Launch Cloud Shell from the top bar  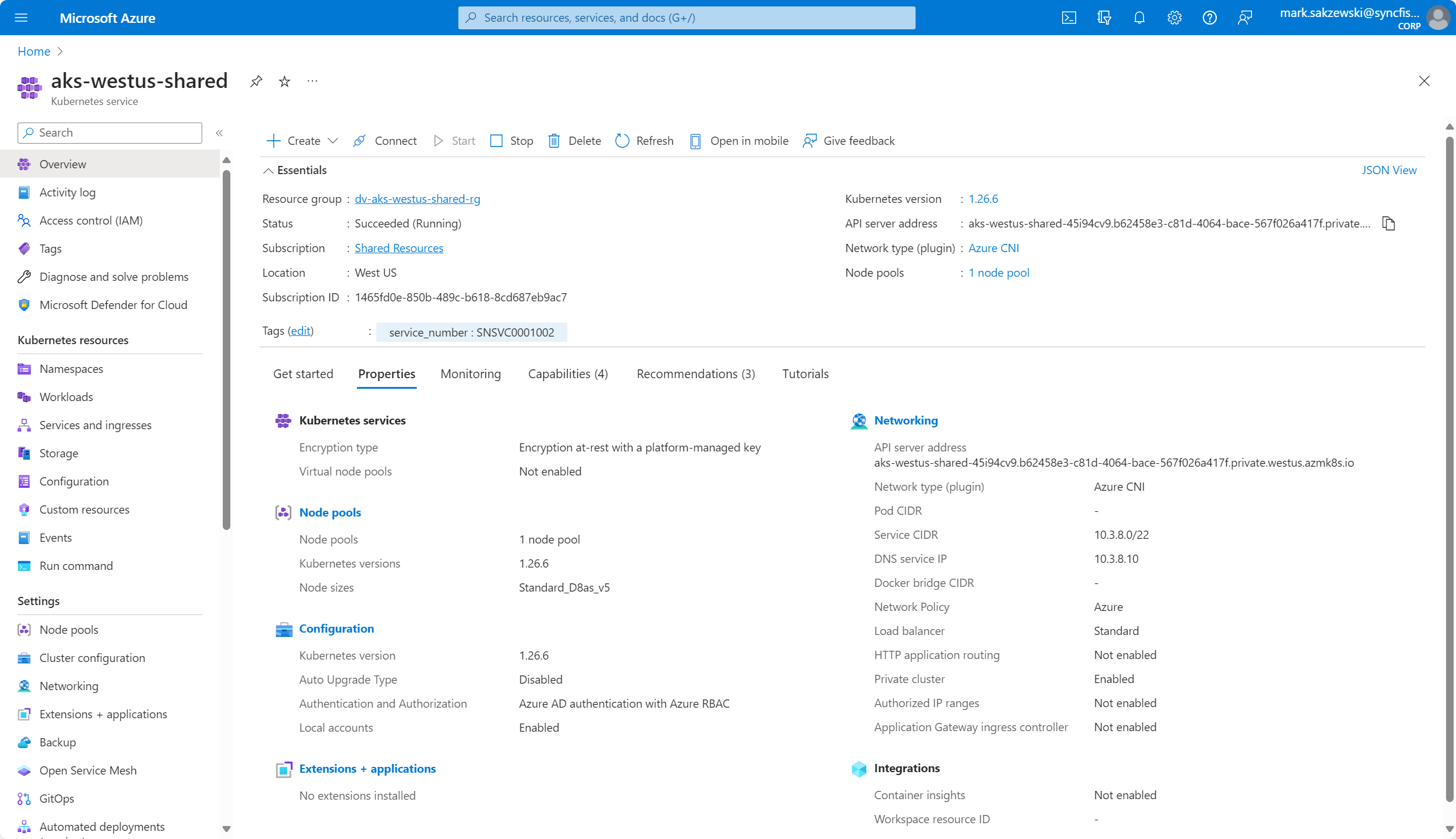[x=1069, y=18]
